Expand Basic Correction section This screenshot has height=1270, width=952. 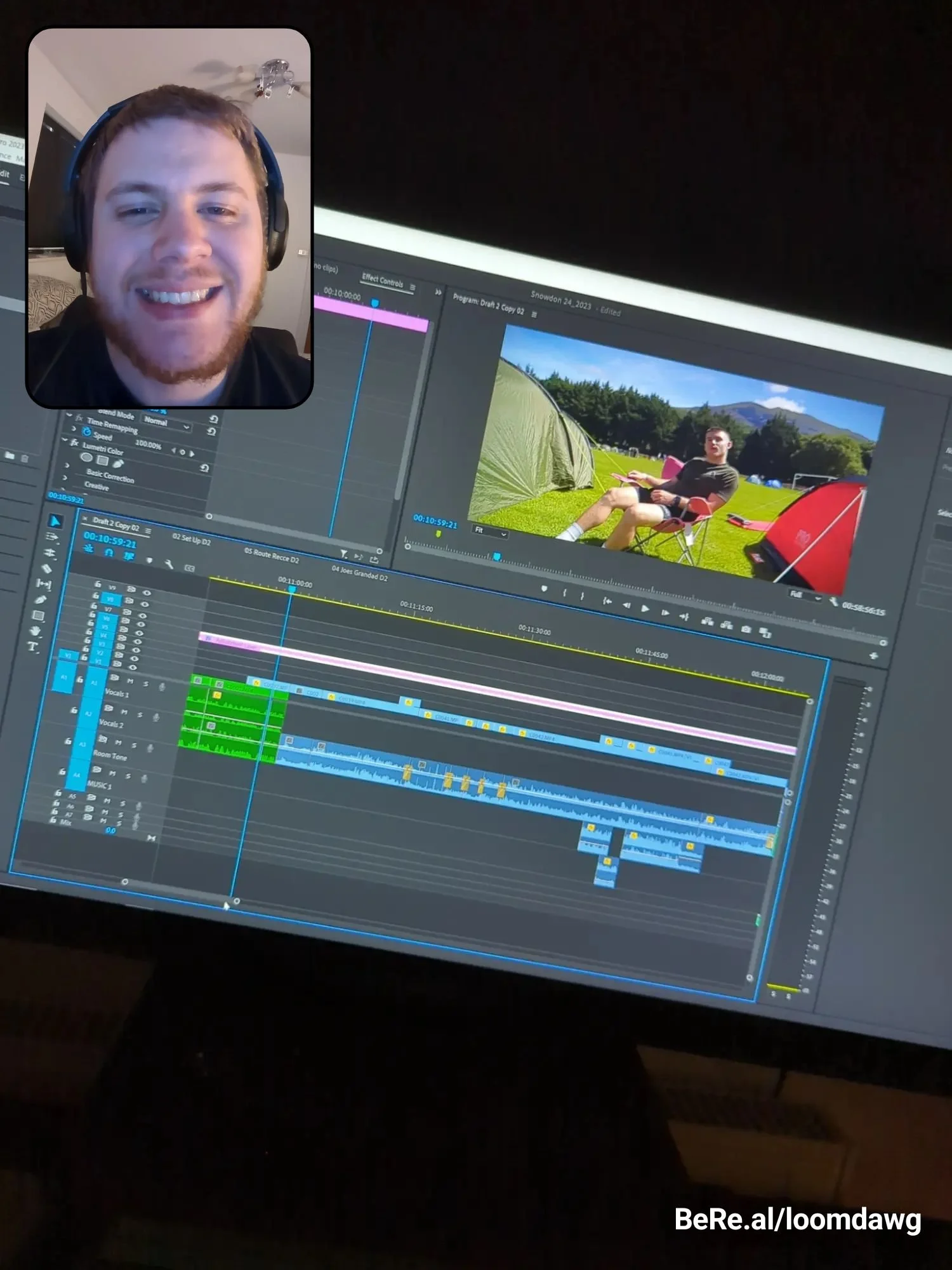67,465
